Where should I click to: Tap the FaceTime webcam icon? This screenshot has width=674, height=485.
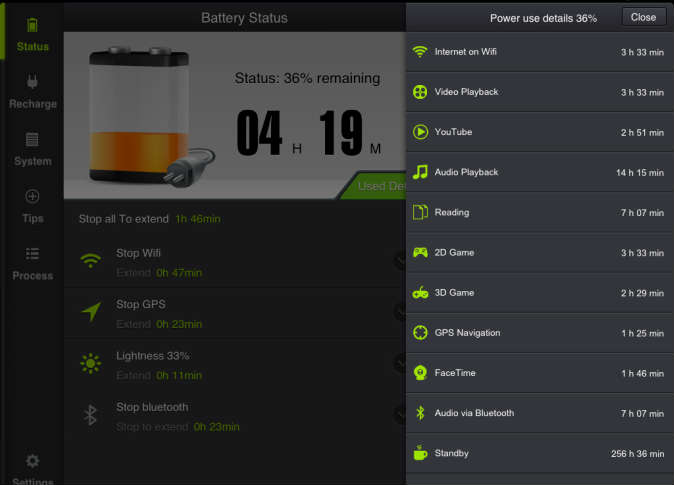(420, 372)
